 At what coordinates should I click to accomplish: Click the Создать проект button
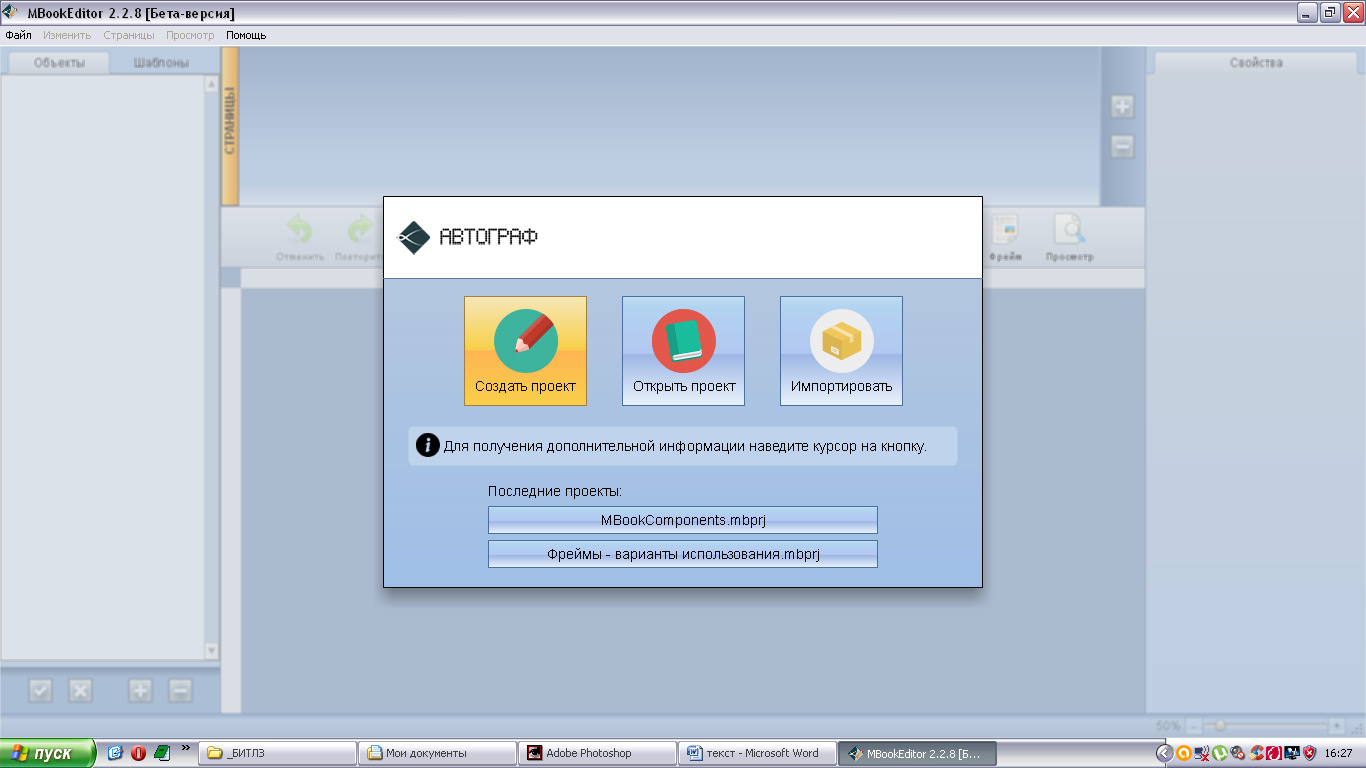pyautogui.click(x=525, y=351)
